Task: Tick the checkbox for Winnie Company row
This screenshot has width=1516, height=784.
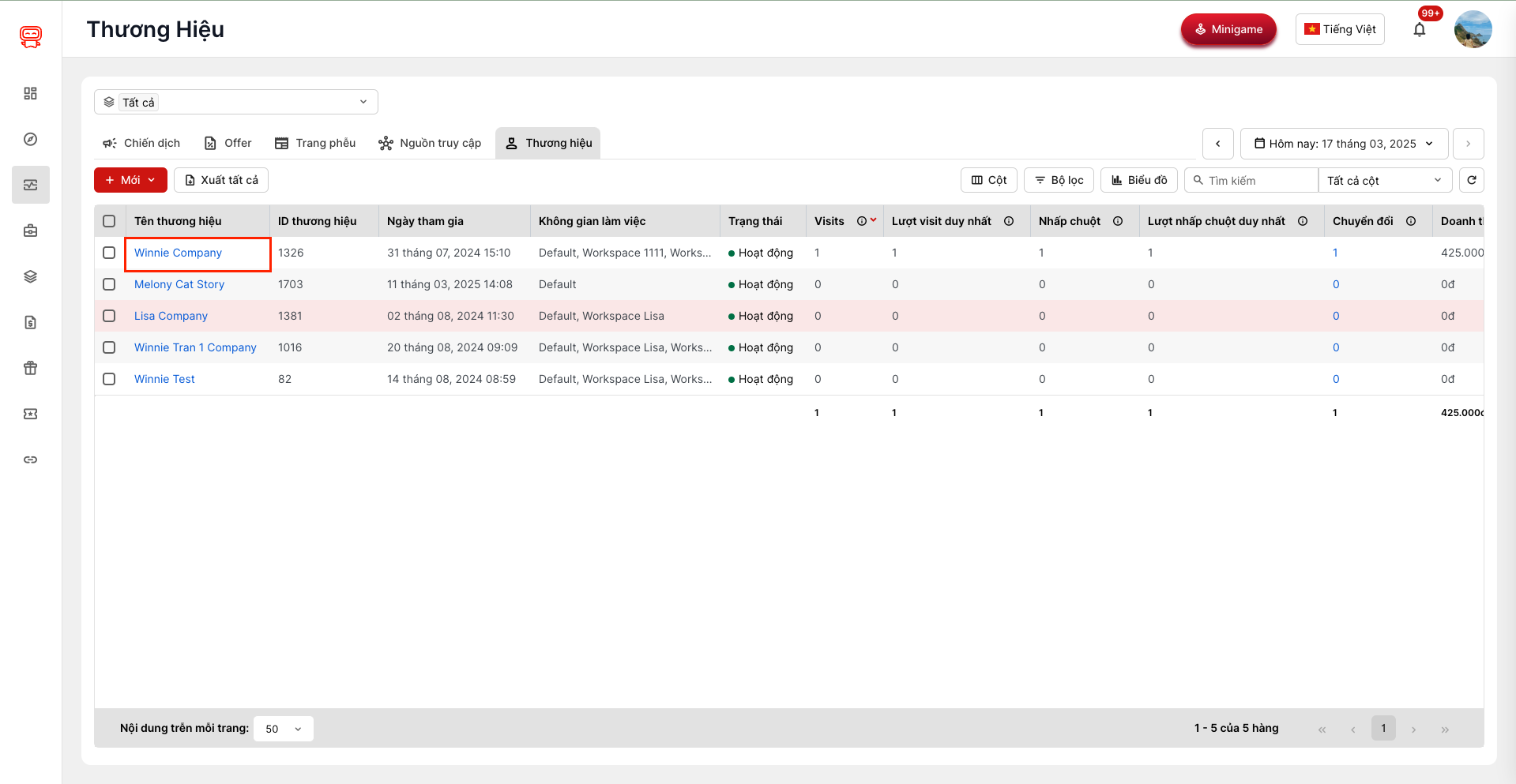Action: point(109,253)
